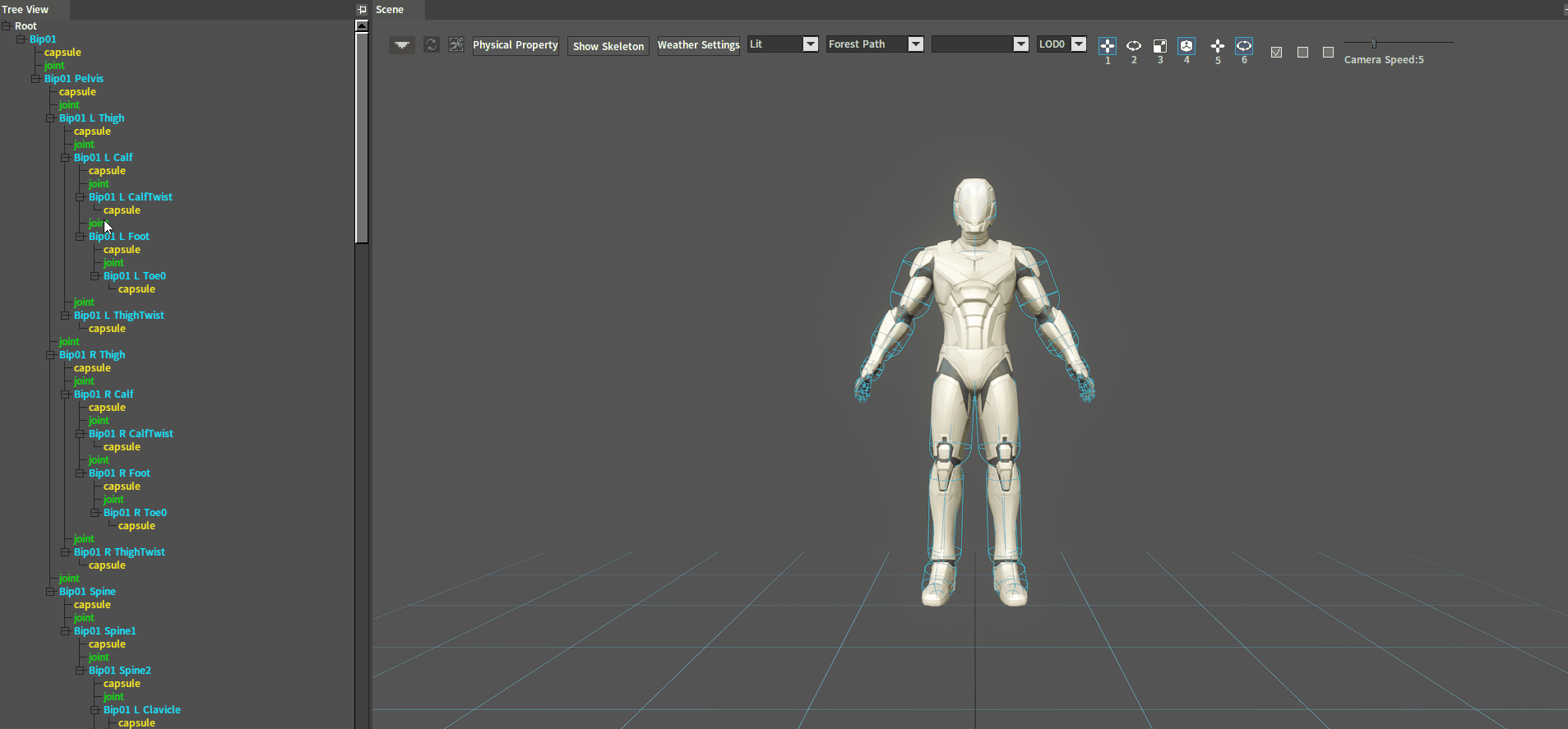Collapse the Root tree node
This screenshot has height=729, width=1568.
(6, 26)
